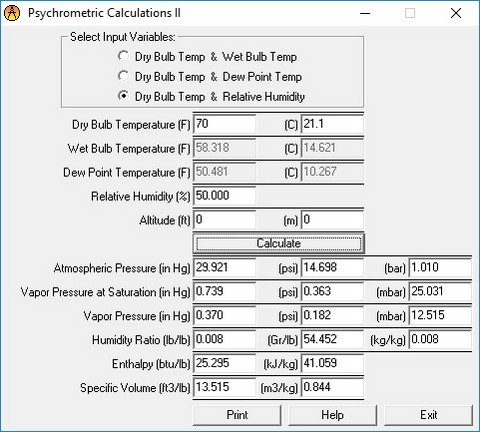Close the Psychrometric Calculations II window
The height and width of the screenshot is (432, 480).
coord(456,13)
